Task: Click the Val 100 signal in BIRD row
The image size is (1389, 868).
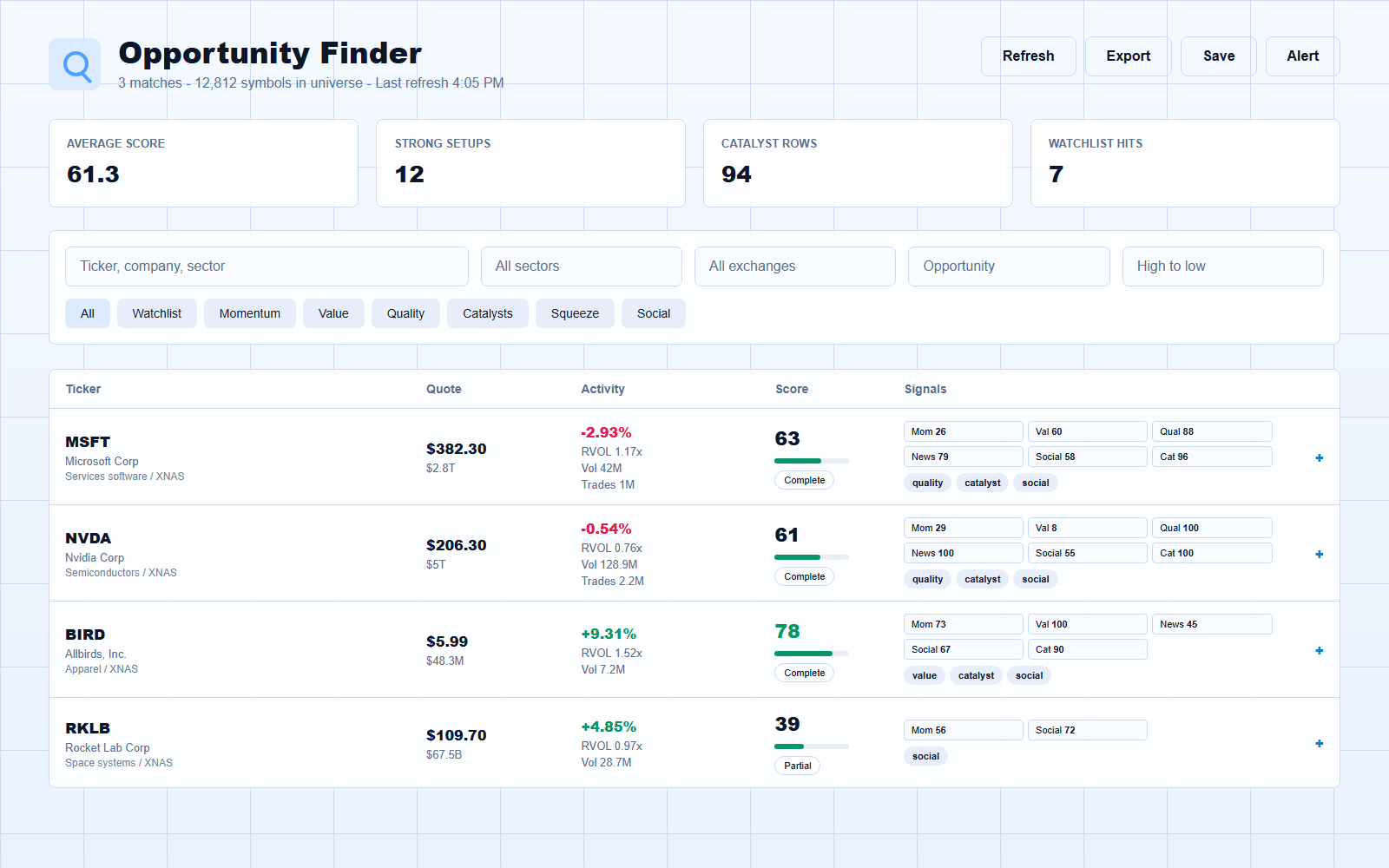Action: click(1088, 624)
